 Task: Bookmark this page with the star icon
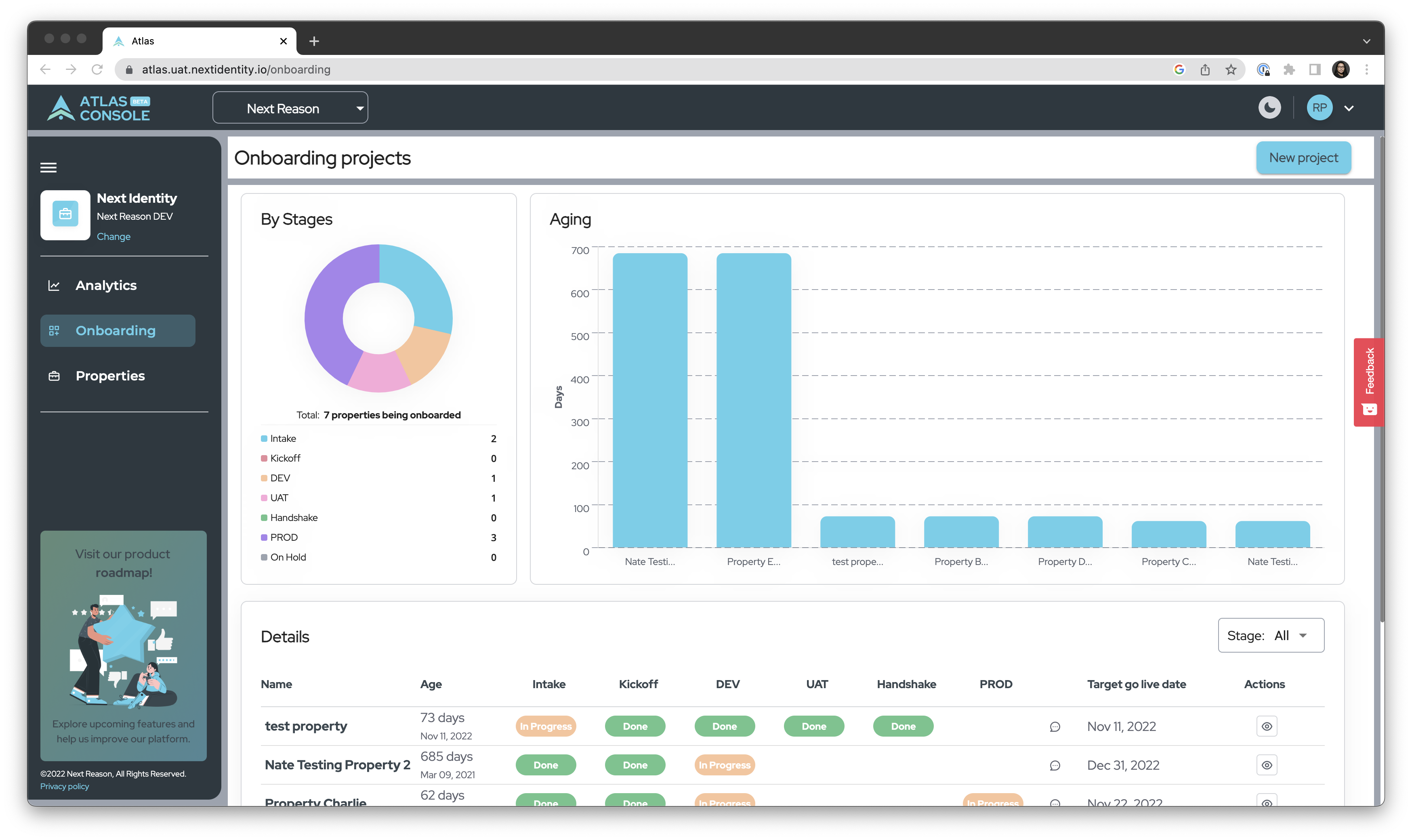pyautogui.click(x=1231, y=69)
